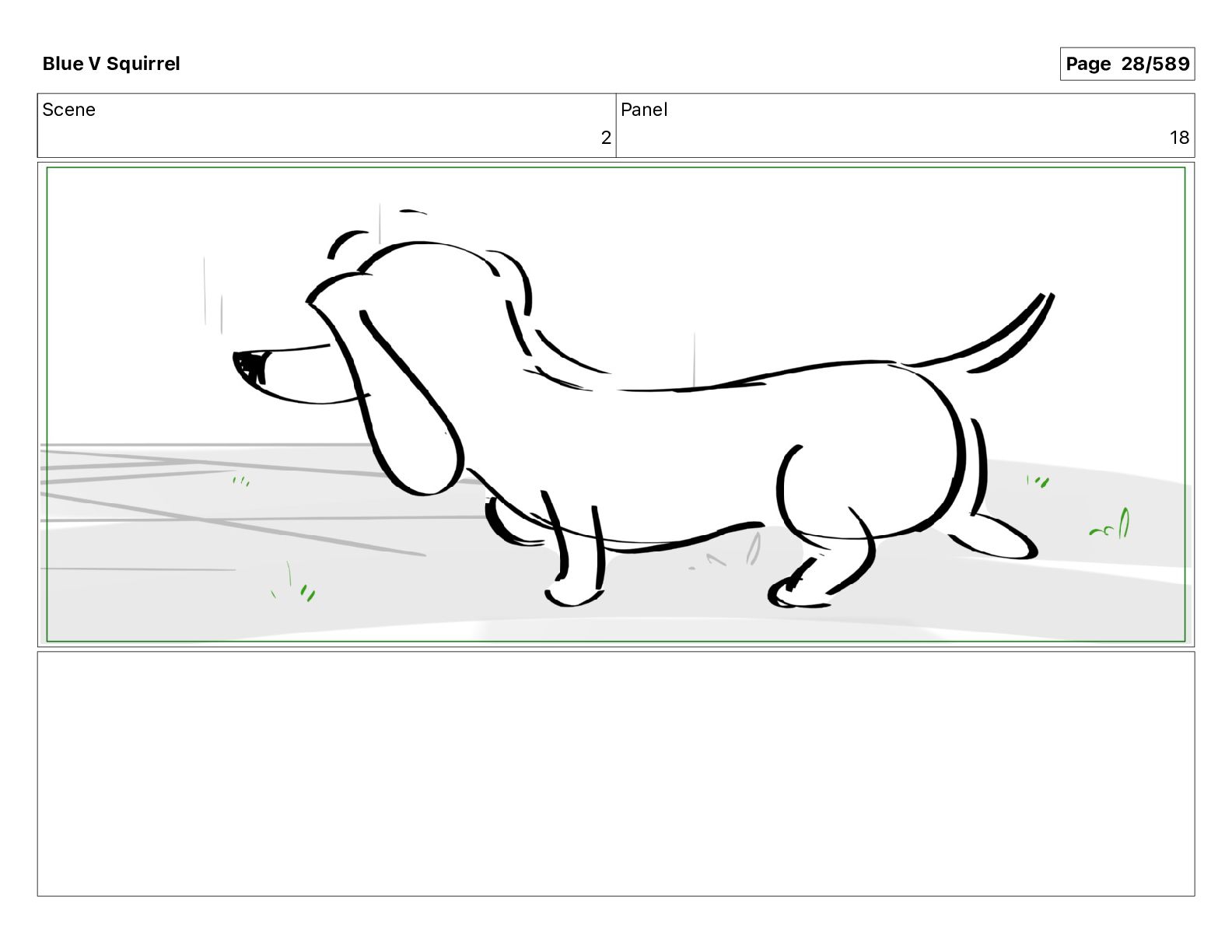Click the 'Blue V Squirrel' title text
This screenshot has width=1232, height=952.
click(x=111, y=64)
